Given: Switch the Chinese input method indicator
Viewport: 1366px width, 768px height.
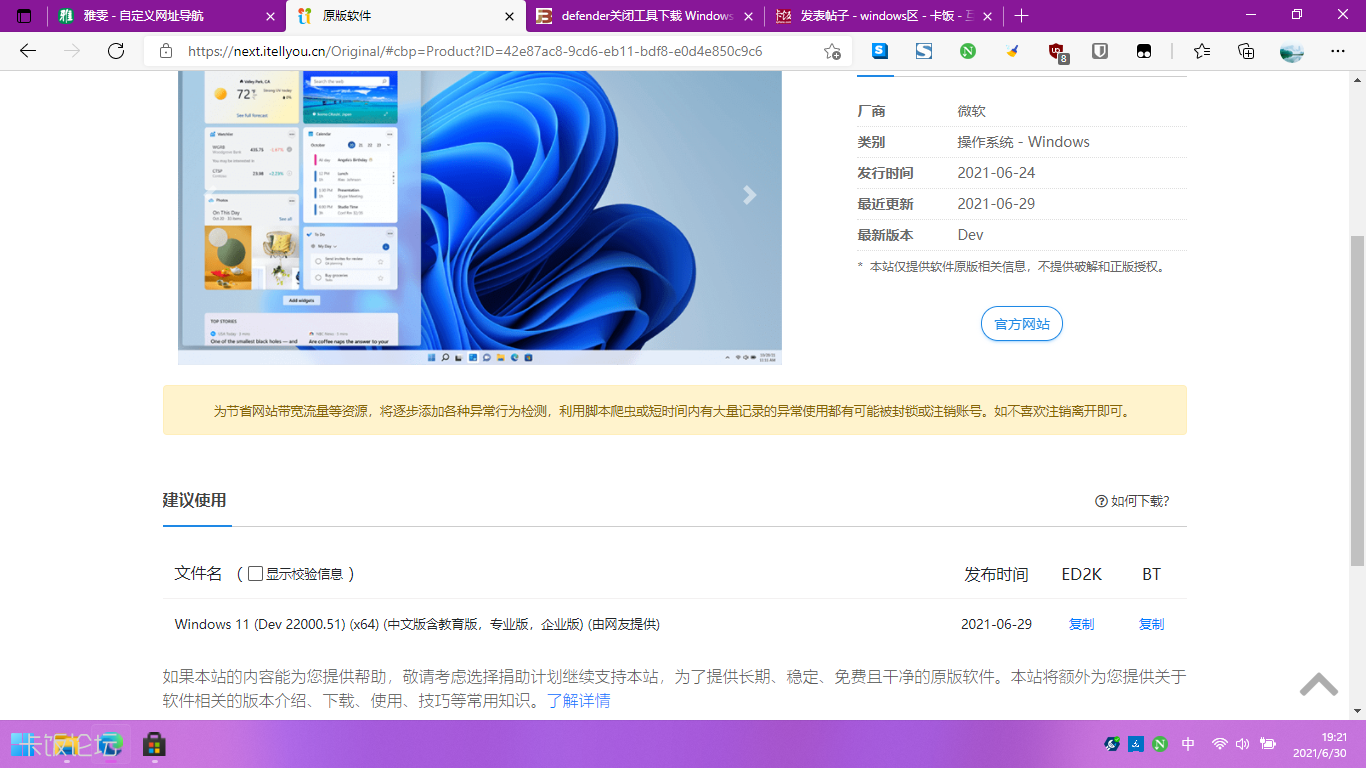Looking at the screenshot, I should point(1188,744).
